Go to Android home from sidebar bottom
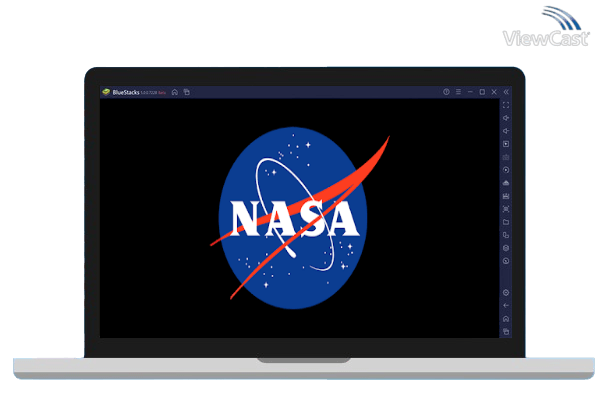This screenshot has width=602, height=414. point(506,319)
